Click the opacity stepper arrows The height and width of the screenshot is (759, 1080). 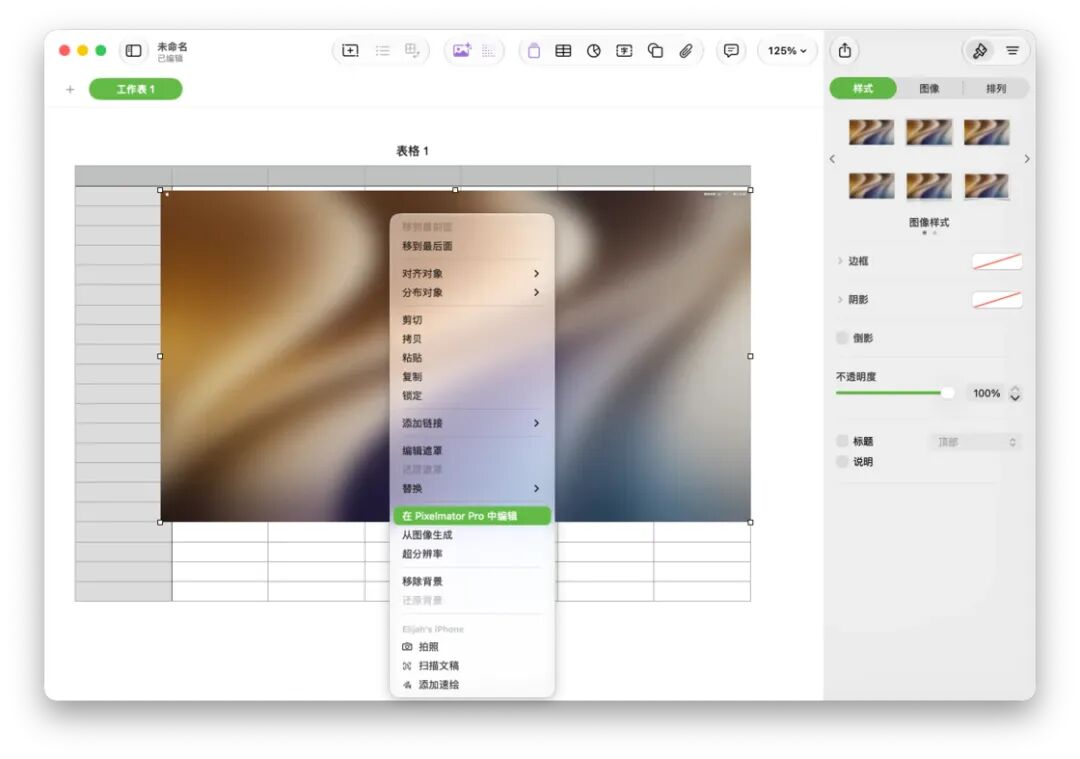click(x=1015, y=393)
